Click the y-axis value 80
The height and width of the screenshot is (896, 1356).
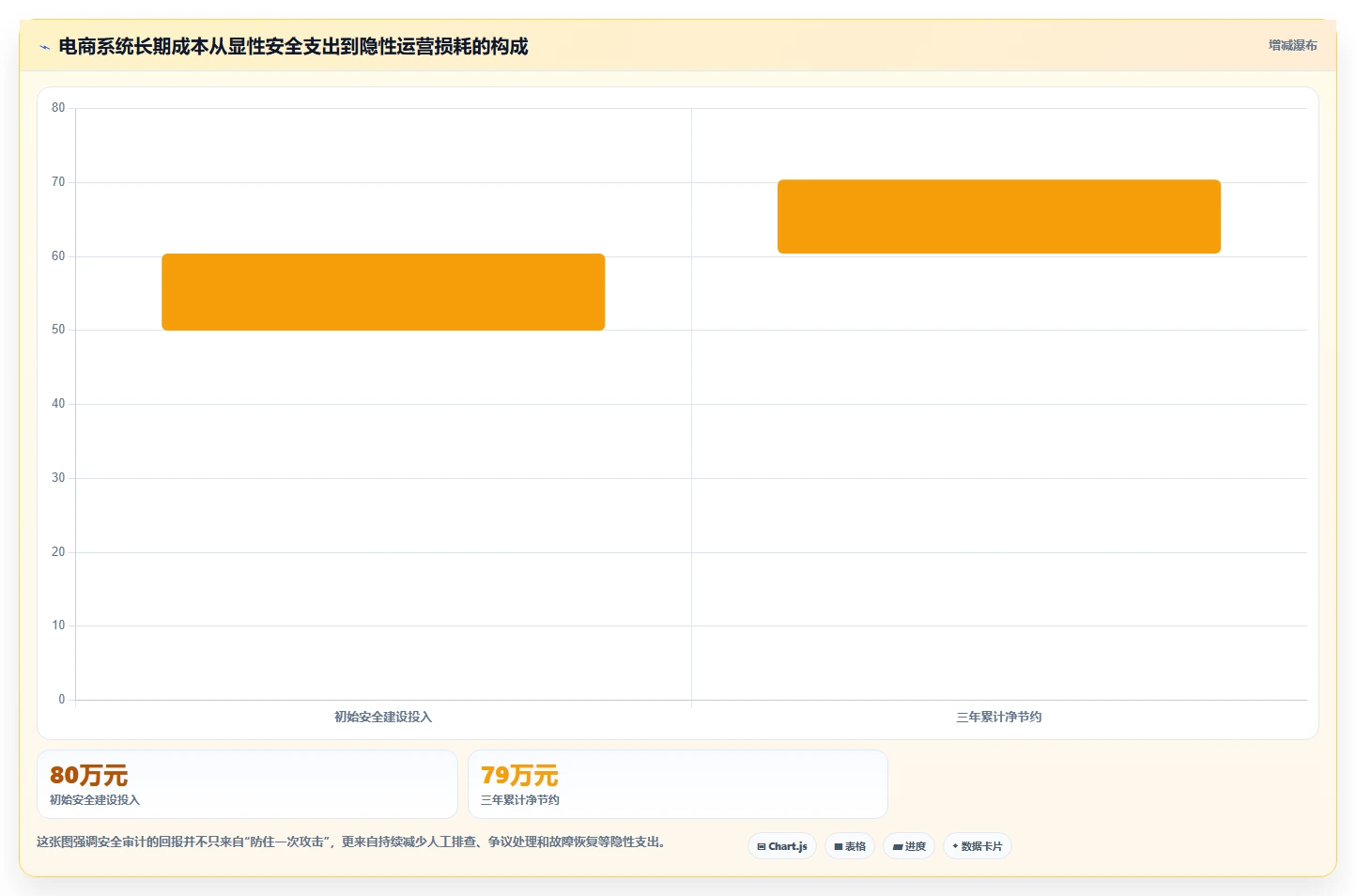[x=58, y=108]
